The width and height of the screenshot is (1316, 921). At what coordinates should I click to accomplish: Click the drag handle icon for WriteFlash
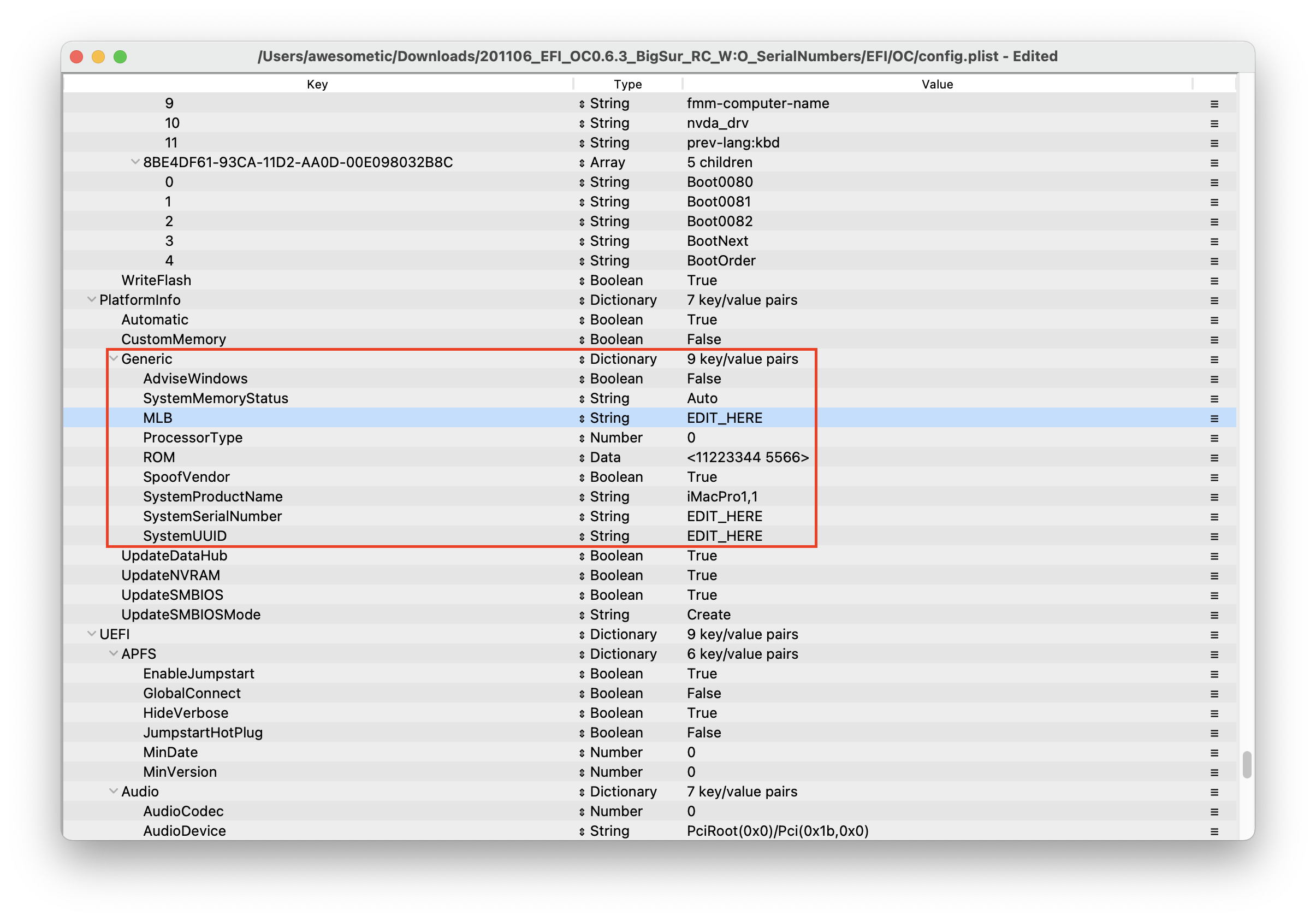[1214, 281]
